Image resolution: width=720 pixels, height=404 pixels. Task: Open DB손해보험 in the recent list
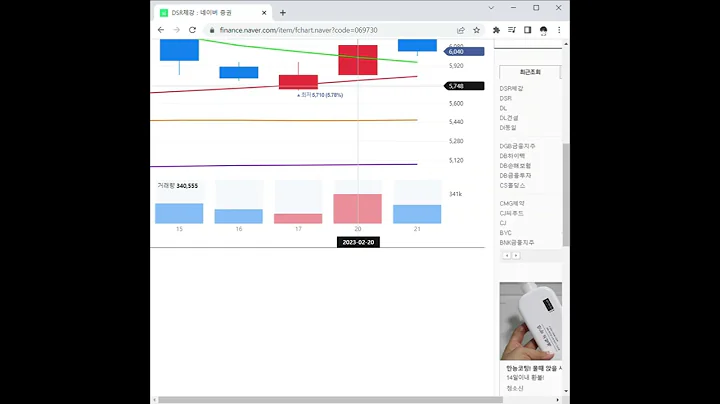515,166
